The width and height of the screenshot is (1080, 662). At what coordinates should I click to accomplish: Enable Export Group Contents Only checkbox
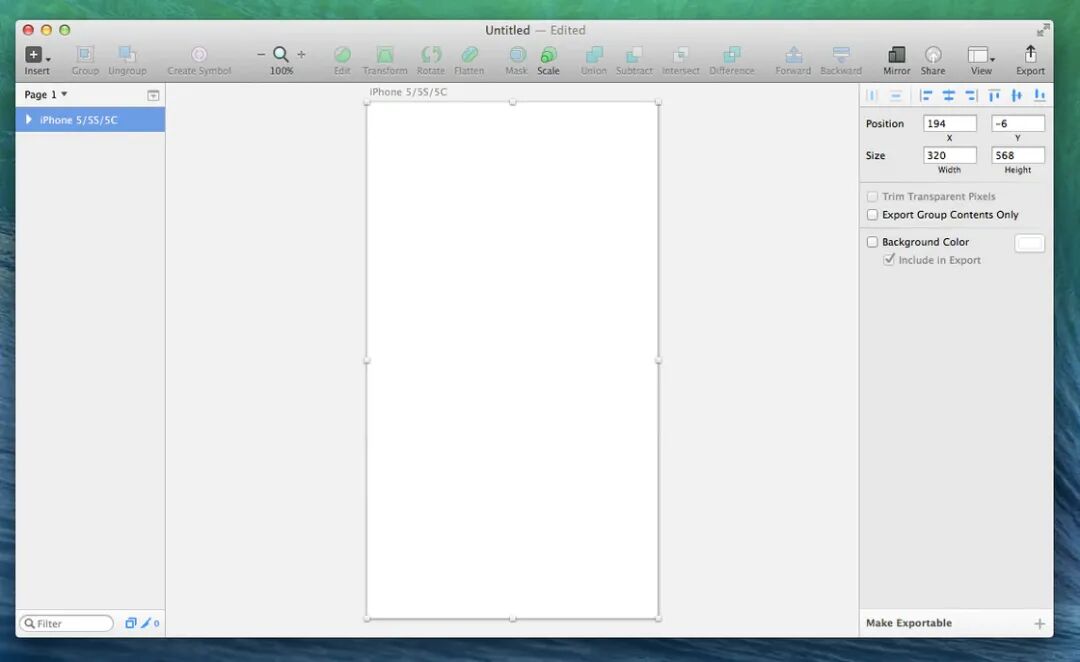[872, 215]
